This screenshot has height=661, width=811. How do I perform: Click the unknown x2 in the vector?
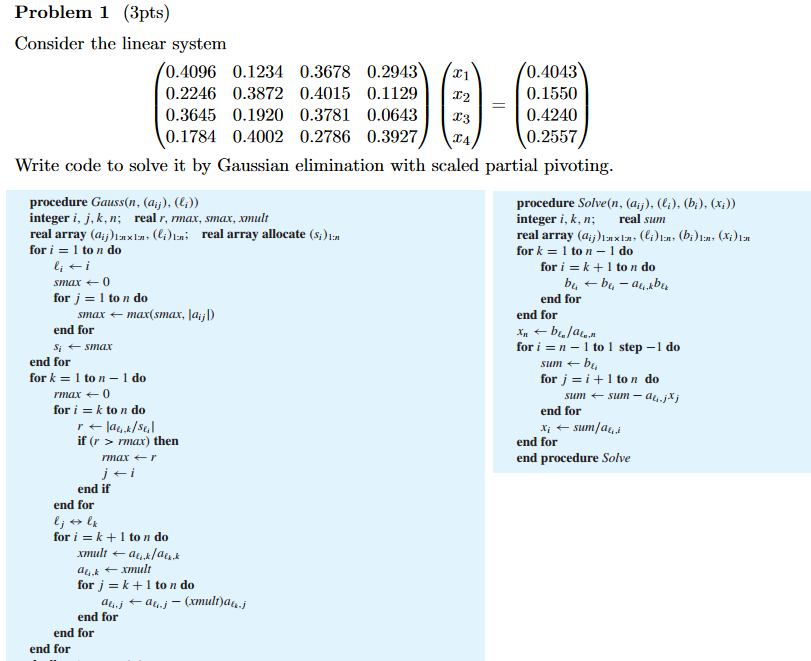click(x=461, y=95)
